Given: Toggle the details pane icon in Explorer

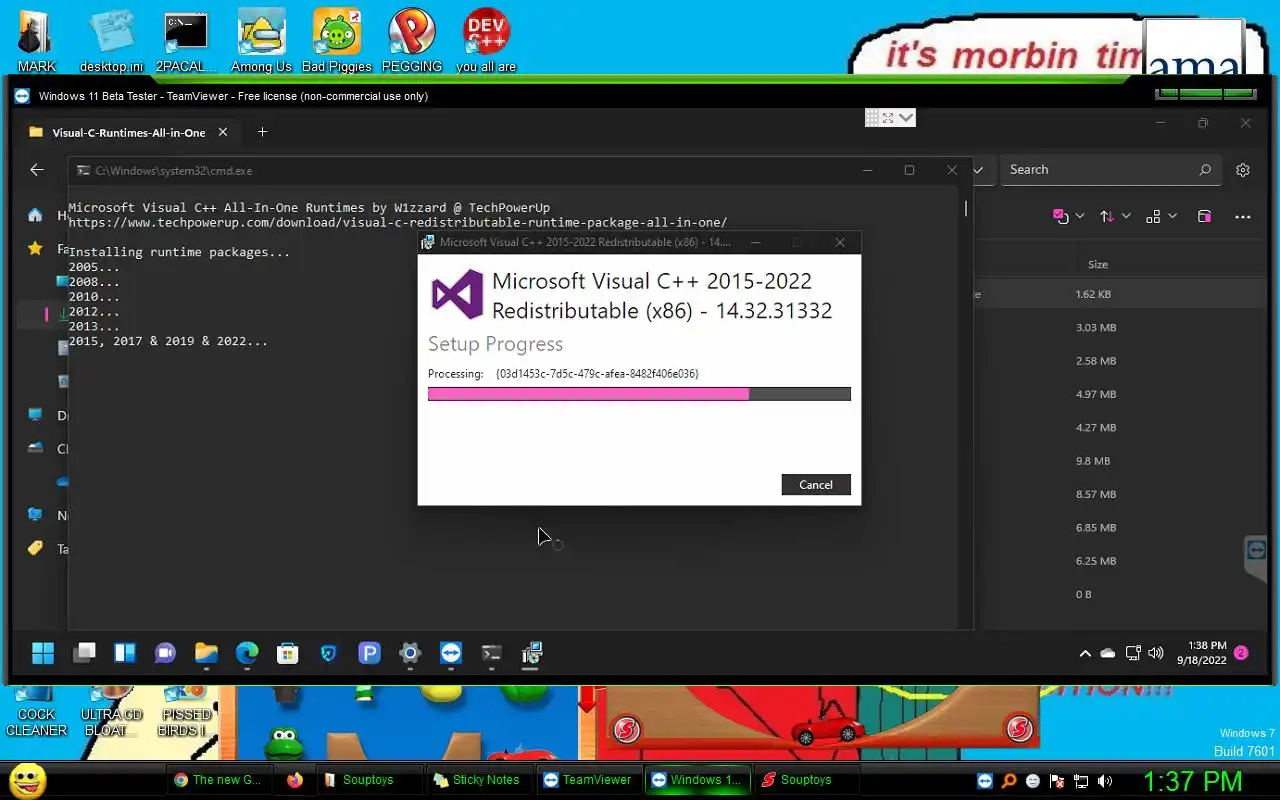Looking at the screenshot, I should coord(1204,216).
